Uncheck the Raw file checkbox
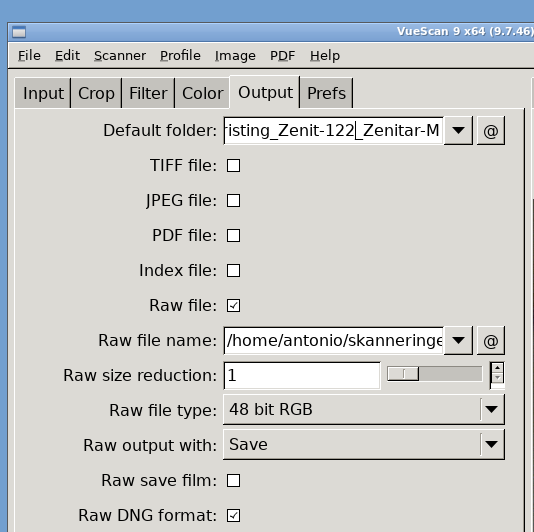Viewport: 534px width, 532px height. click(233, 306)
